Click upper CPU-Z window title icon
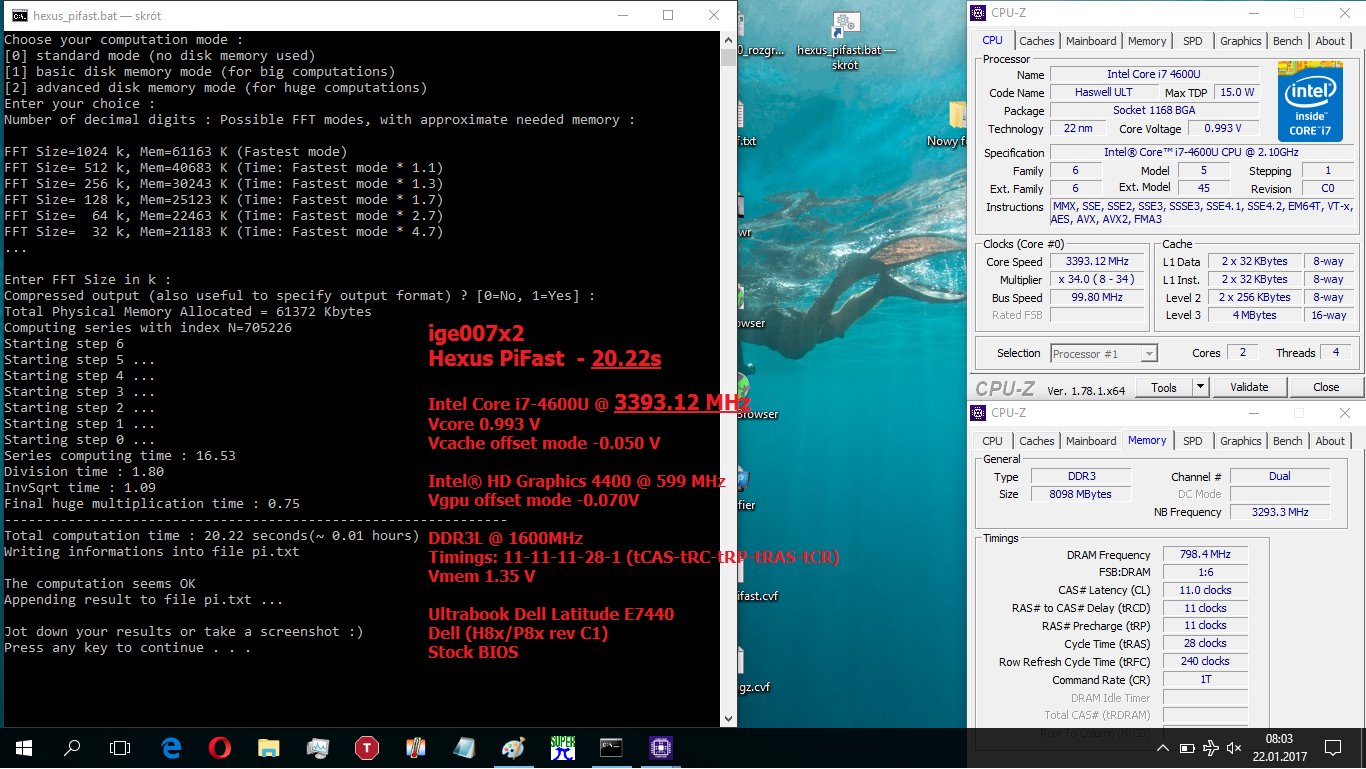This screenshot has height=769, width=1366. tap(978, 13)
